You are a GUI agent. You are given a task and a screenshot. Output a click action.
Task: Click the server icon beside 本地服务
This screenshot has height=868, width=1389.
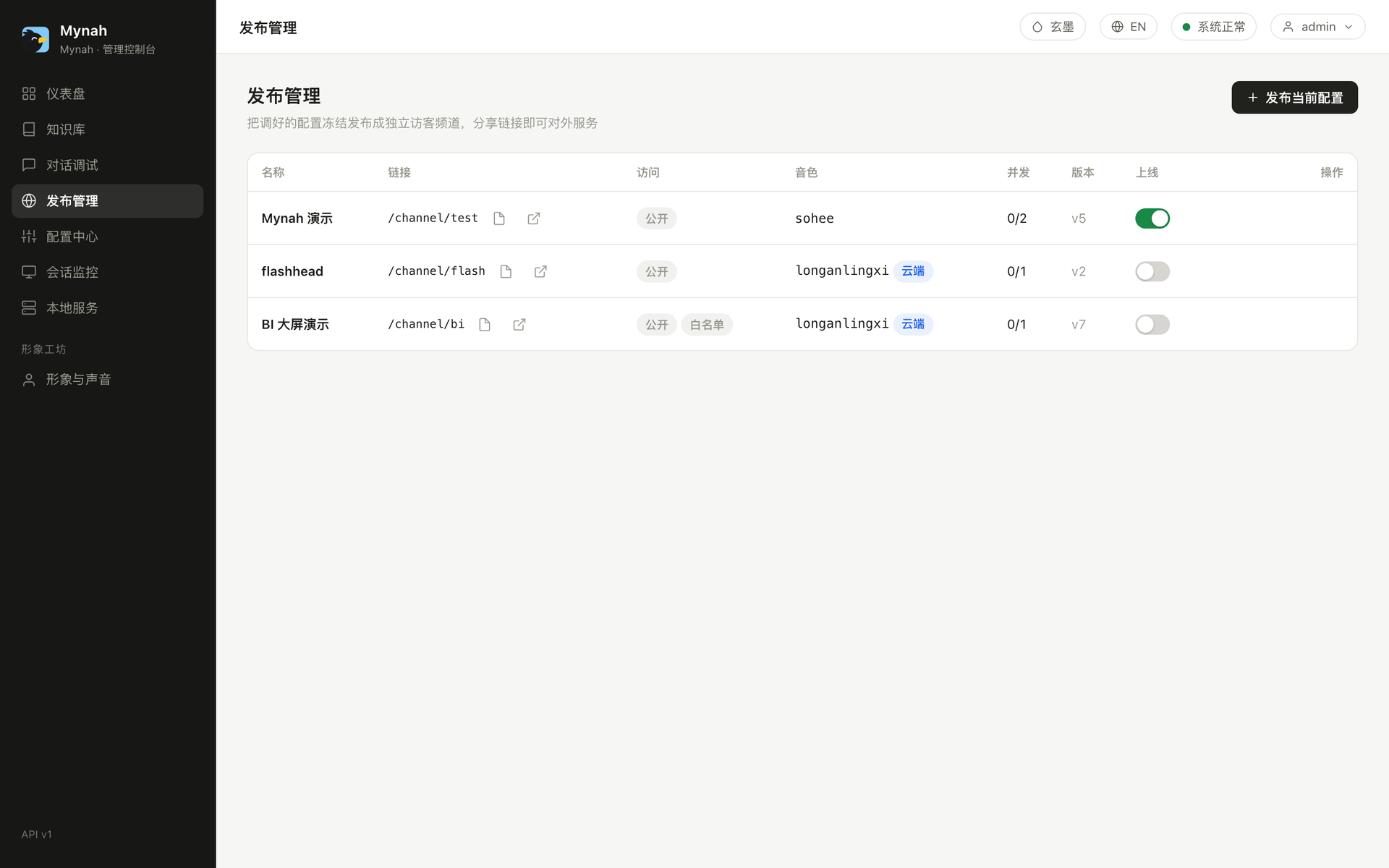[29, 308]
